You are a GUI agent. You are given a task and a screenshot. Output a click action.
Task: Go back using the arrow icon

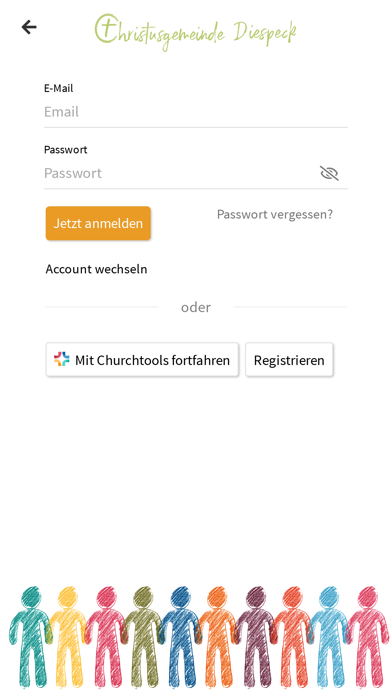(x=29, y=28)
